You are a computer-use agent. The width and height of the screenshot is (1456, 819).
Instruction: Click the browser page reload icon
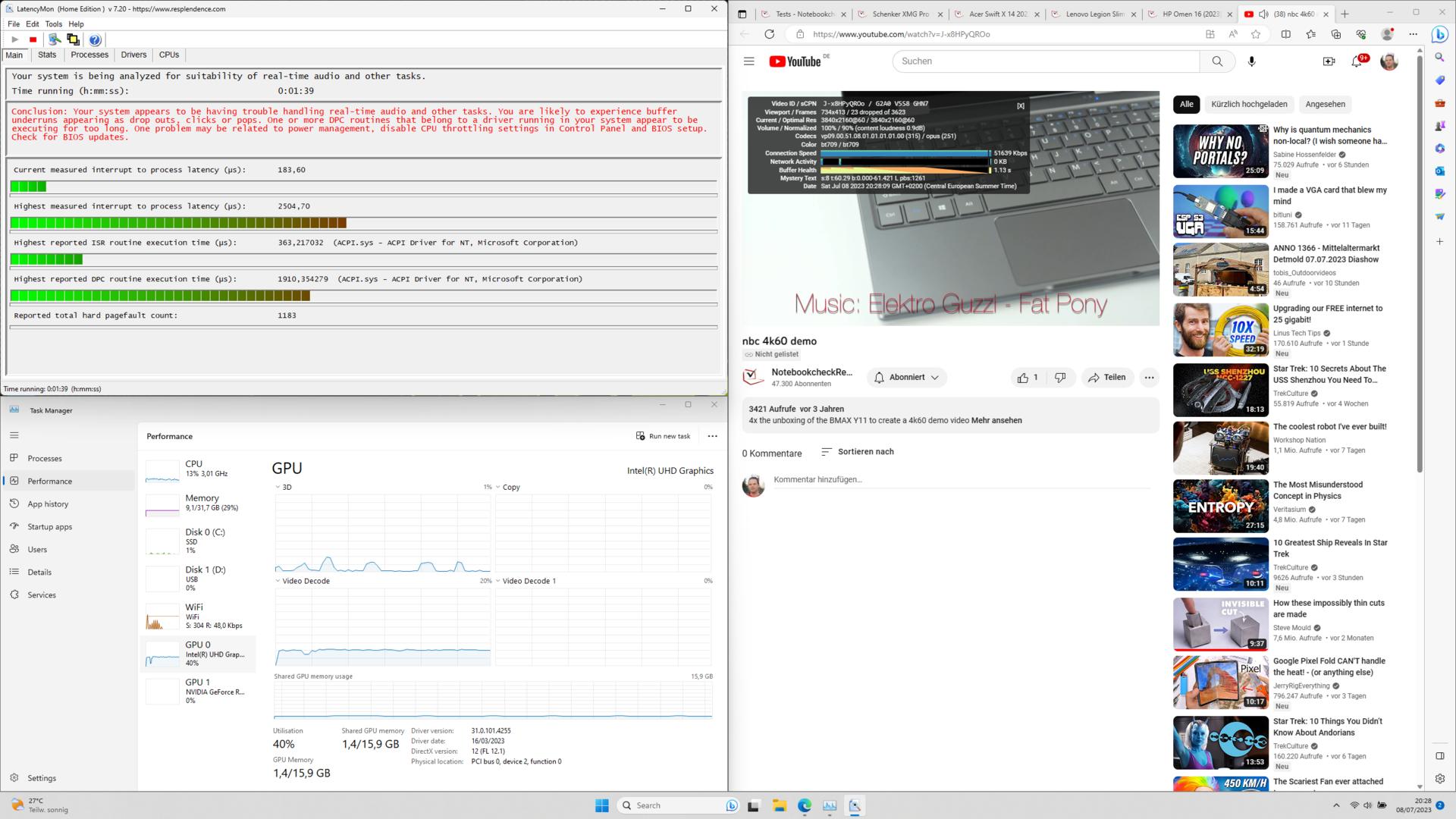coord(769,34)
